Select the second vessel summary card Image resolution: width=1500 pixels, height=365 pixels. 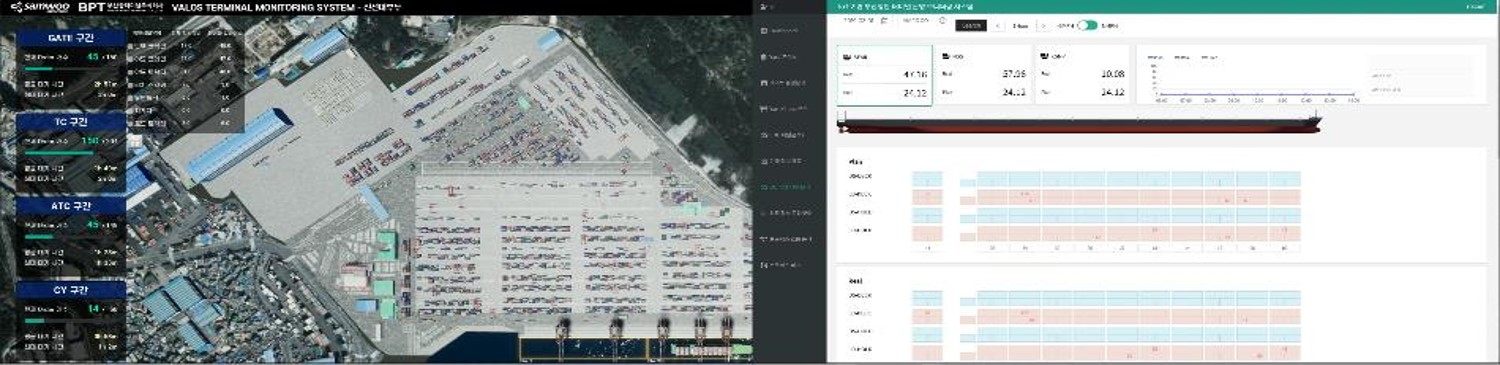coord(984,75)
